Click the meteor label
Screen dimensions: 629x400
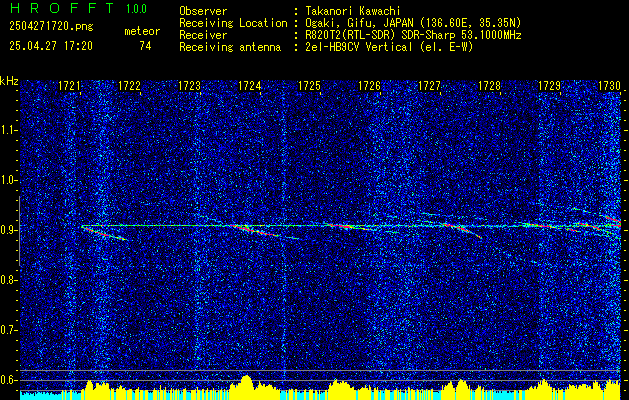[x=142, y=31]
